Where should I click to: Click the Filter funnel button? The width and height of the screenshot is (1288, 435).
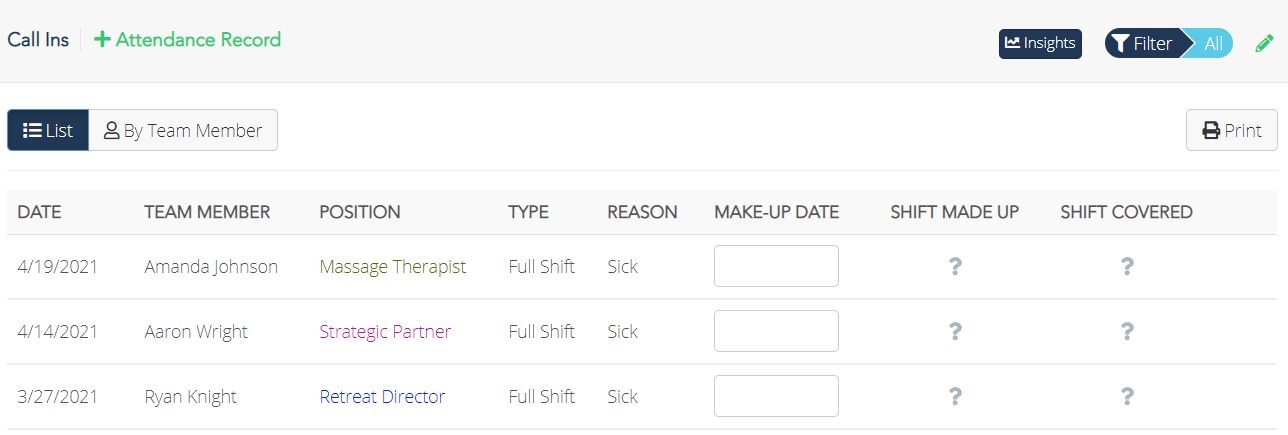point(1142,44)
